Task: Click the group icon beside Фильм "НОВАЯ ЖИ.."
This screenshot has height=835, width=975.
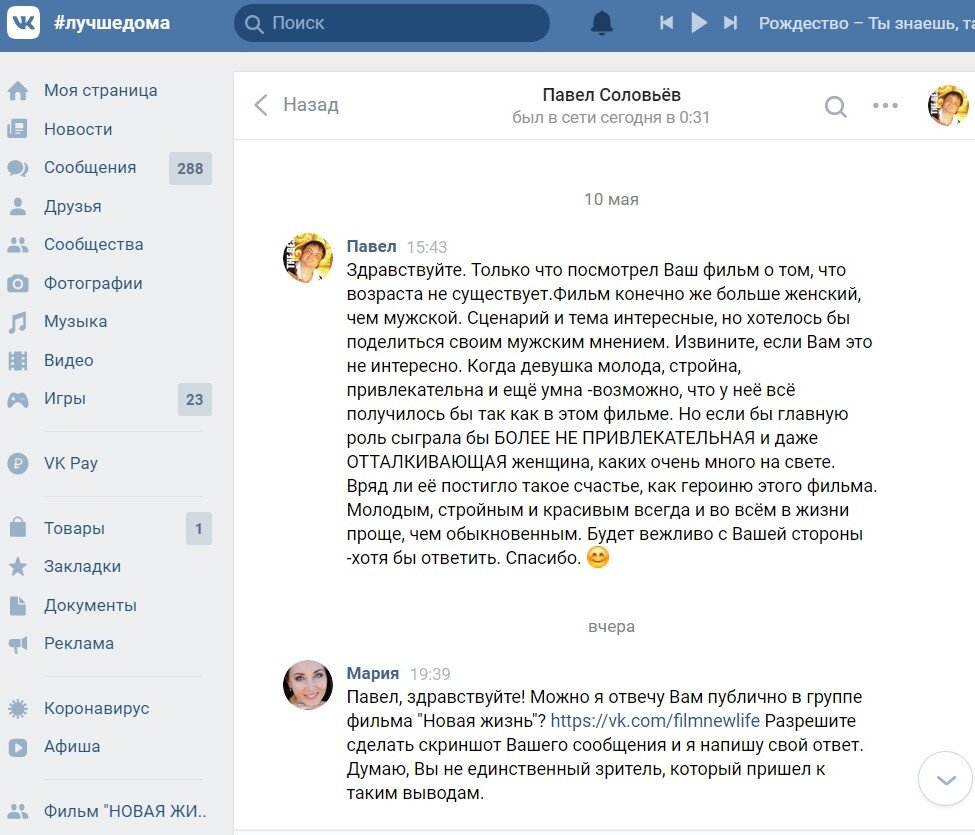Action: (17, 811)
